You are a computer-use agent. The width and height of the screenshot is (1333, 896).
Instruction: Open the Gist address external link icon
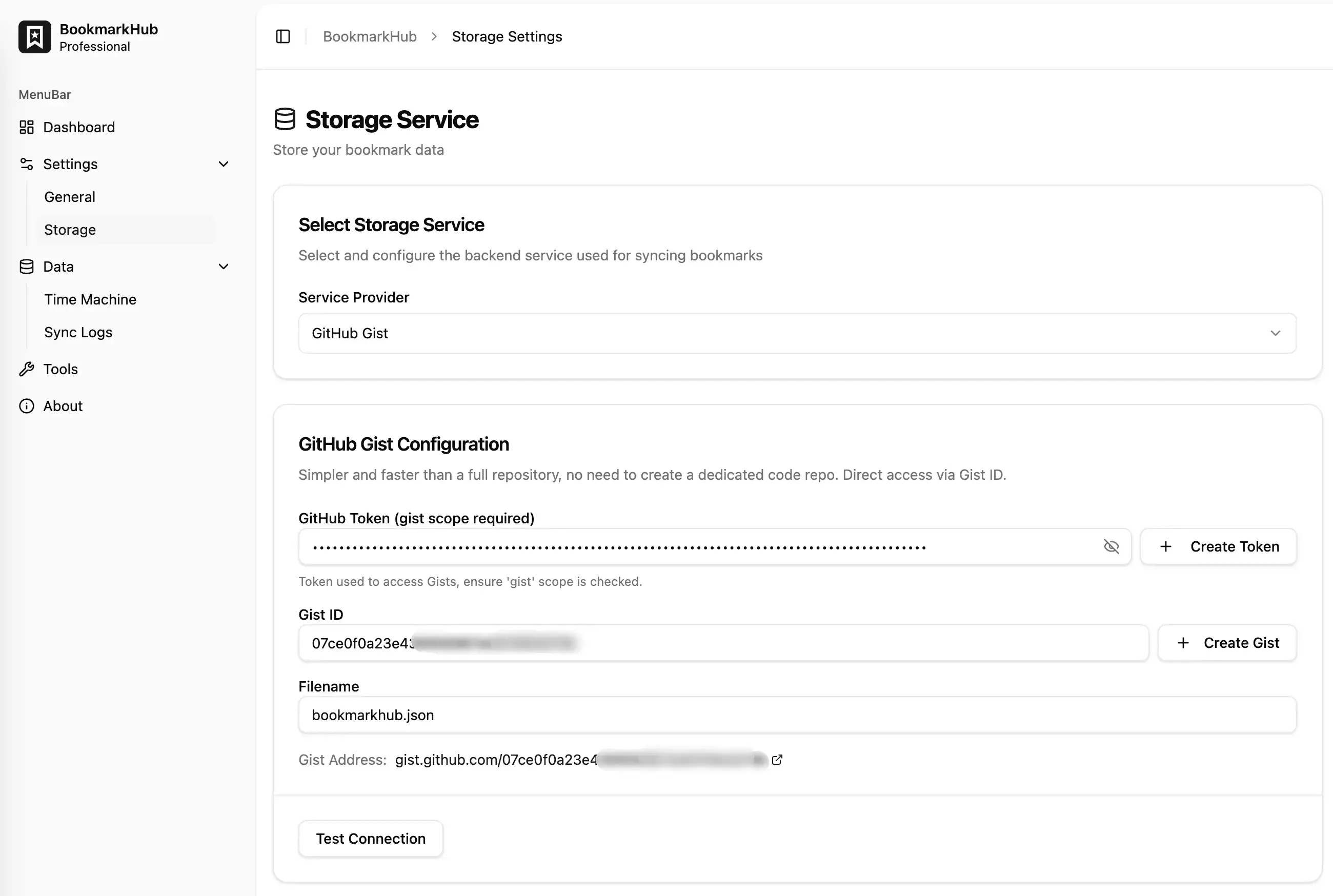pyautogui.click(x=777, y=760)
